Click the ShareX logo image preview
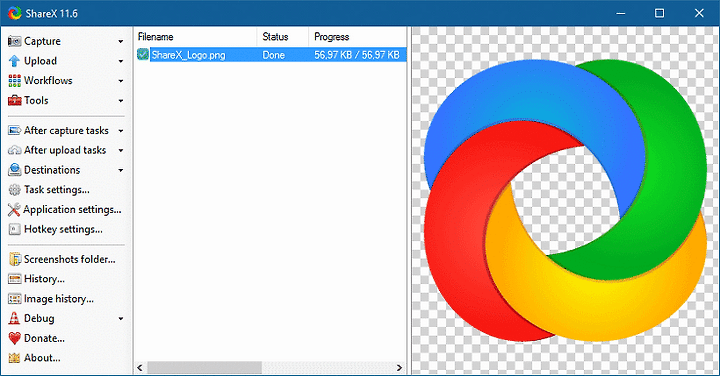Screen dimensions: 720x376 click(x=565, y=200)
